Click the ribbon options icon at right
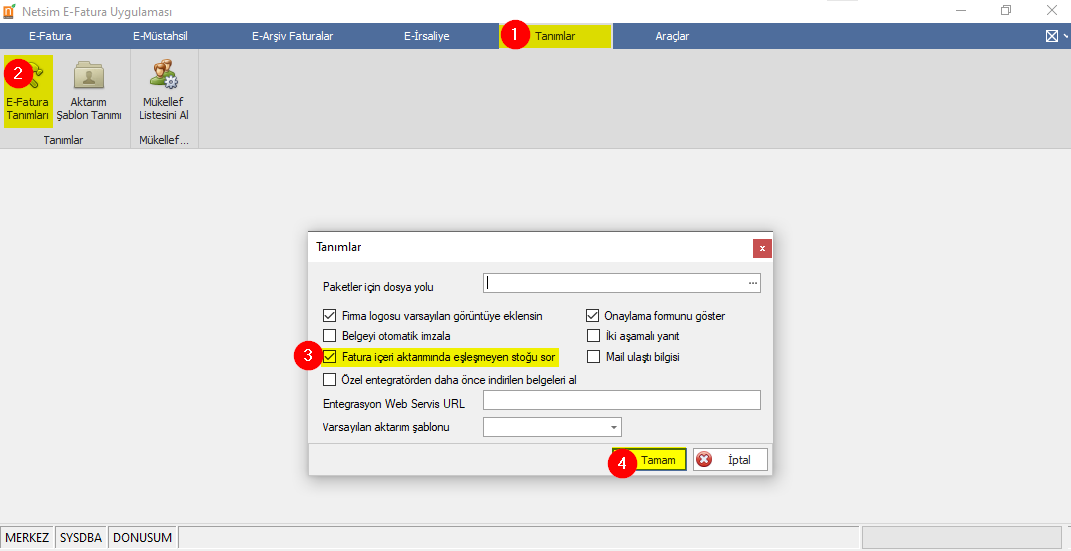Screen dimensions: 1071x551 (1053, 36)
